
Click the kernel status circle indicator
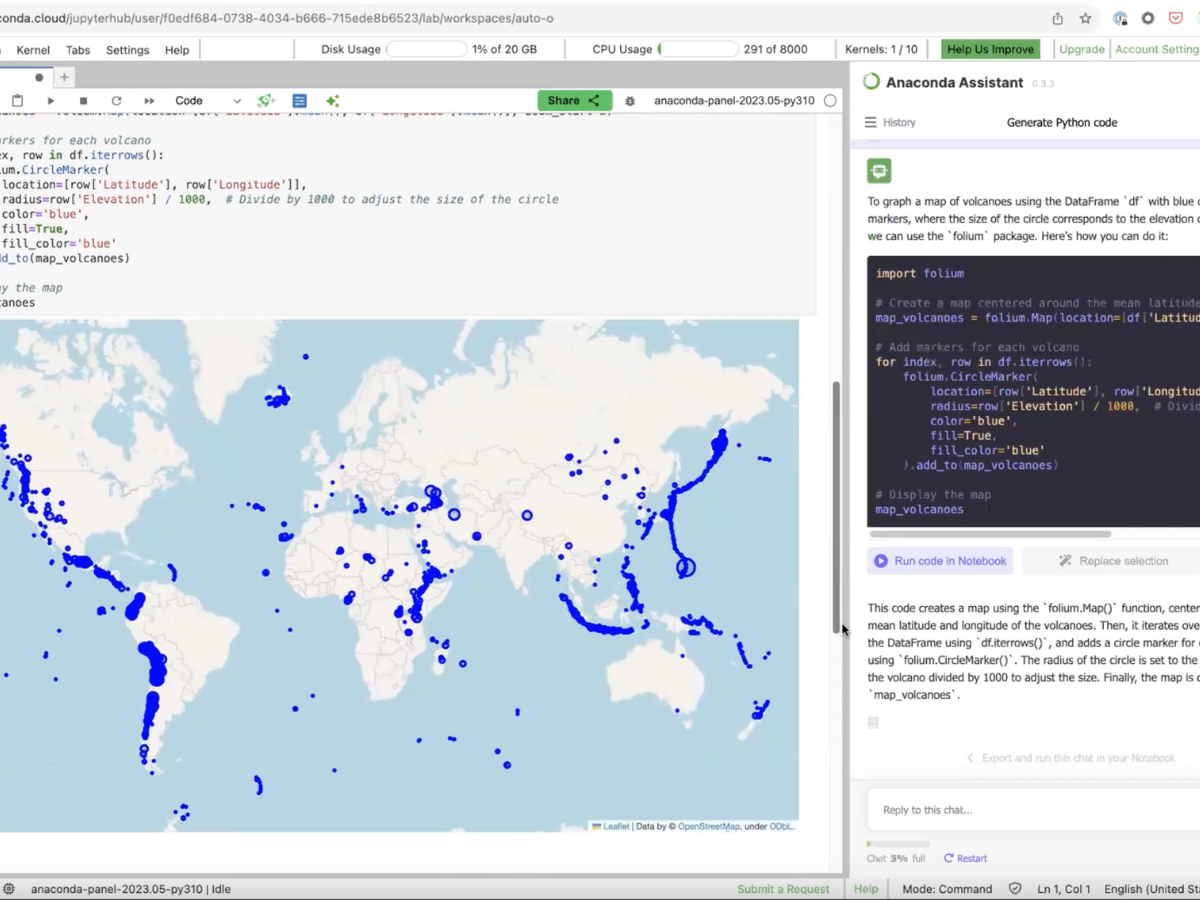[x=830, y=101]
